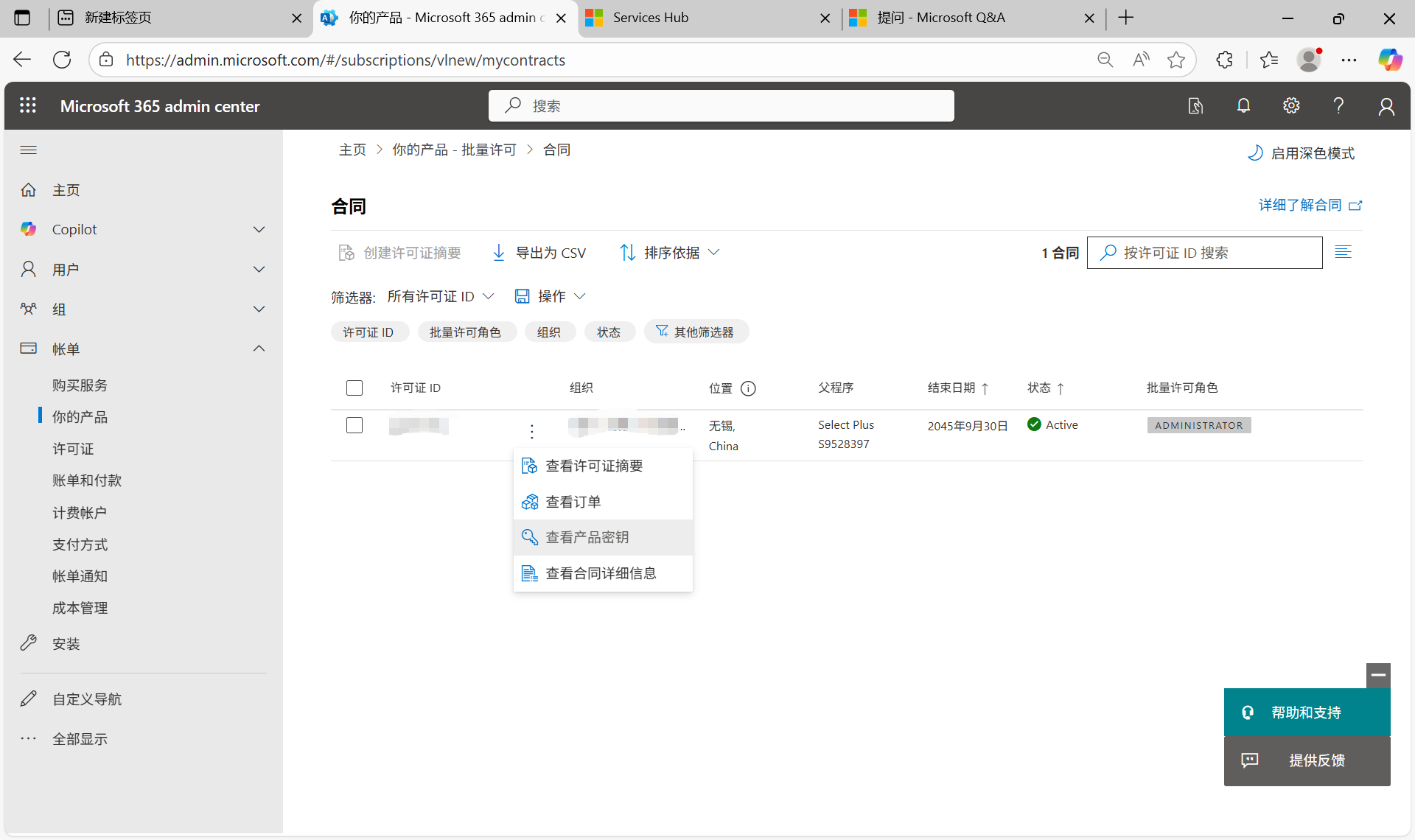Open the account profile icon in header
This screenshot has width=1415, height=840.
tap(1386, 106)
